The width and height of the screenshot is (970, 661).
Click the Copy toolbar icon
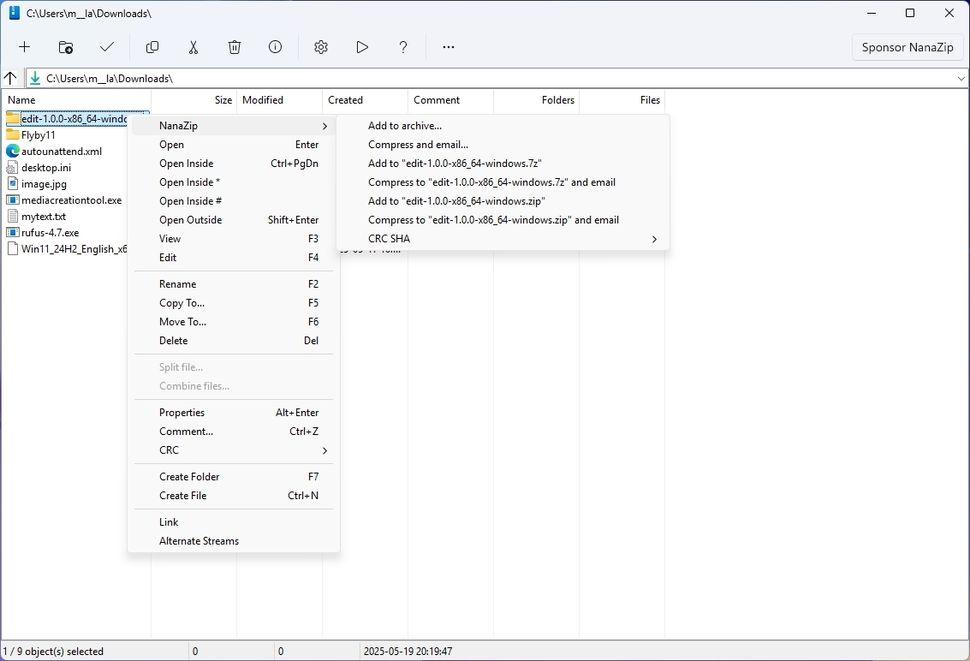151,47
